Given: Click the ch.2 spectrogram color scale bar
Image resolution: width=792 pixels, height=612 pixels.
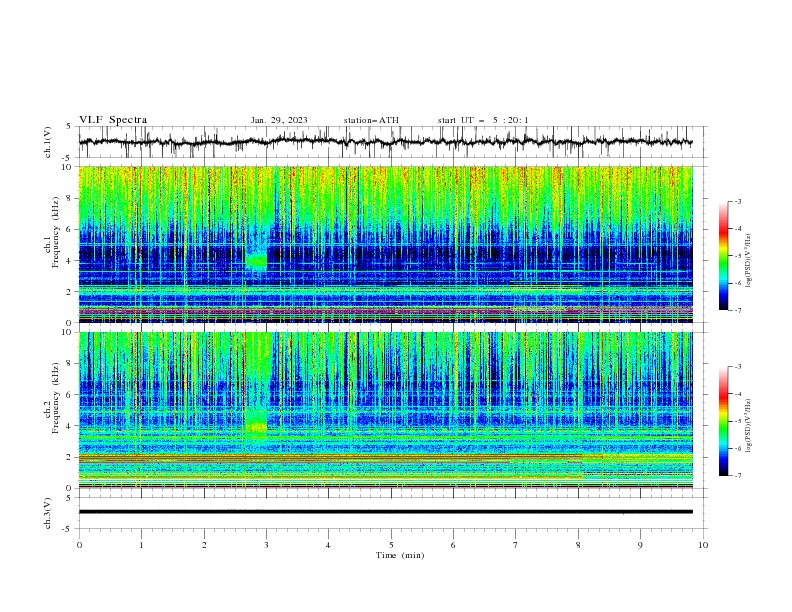Looking at the screenshot, I should (x=723, y=421).
